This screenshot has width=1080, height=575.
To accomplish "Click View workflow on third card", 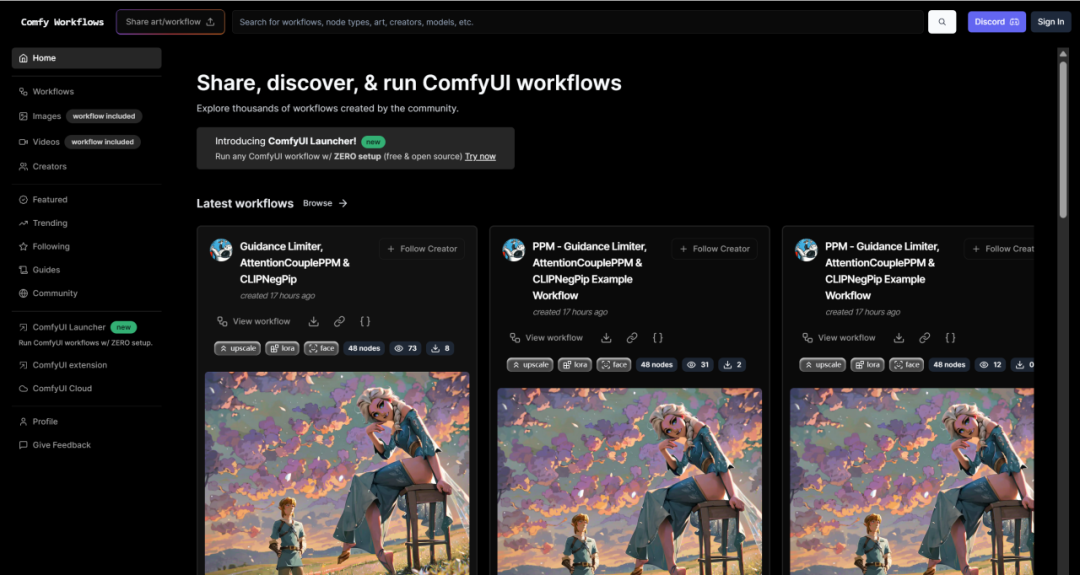I will click(x=839, y=337).
